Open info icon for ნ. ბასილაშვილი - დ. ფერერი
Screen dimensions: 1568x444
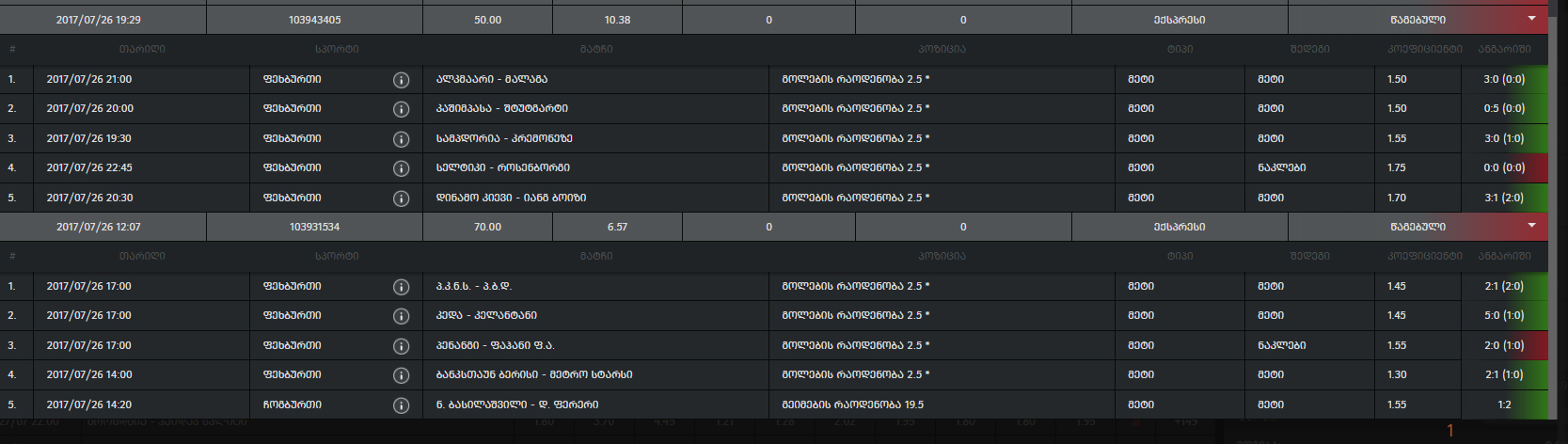pos(401,405)
